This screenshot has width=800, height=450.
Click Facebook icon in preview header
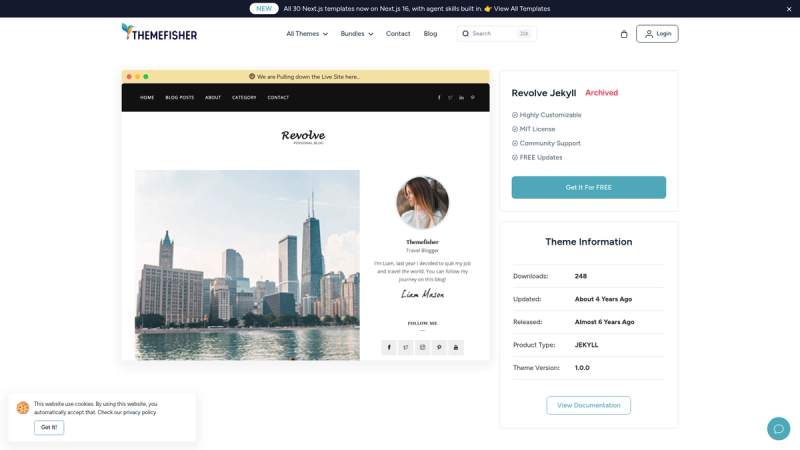[x=439, y=97]
